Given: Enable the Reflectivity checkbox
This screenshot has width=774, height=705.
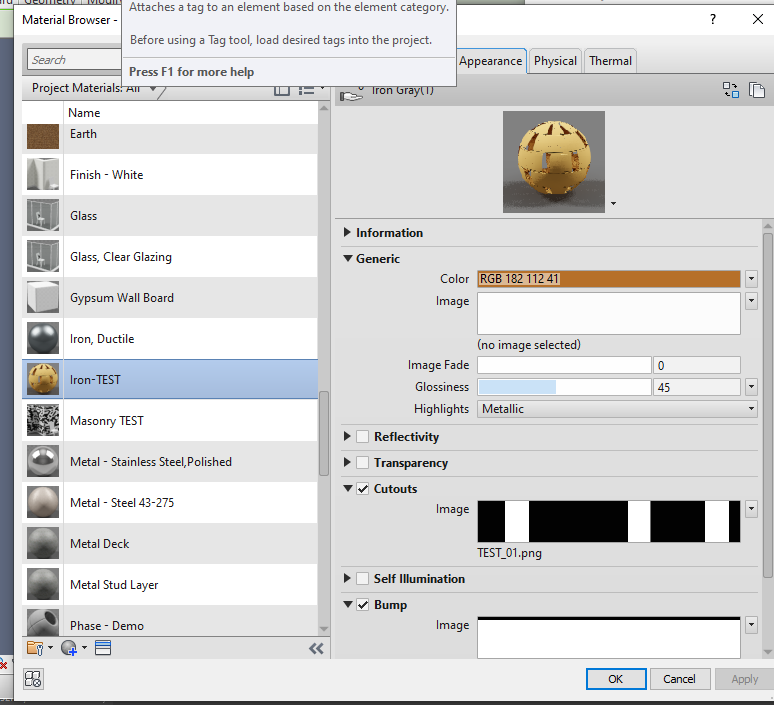Looking at the screenshot, I should pos(362,436).
